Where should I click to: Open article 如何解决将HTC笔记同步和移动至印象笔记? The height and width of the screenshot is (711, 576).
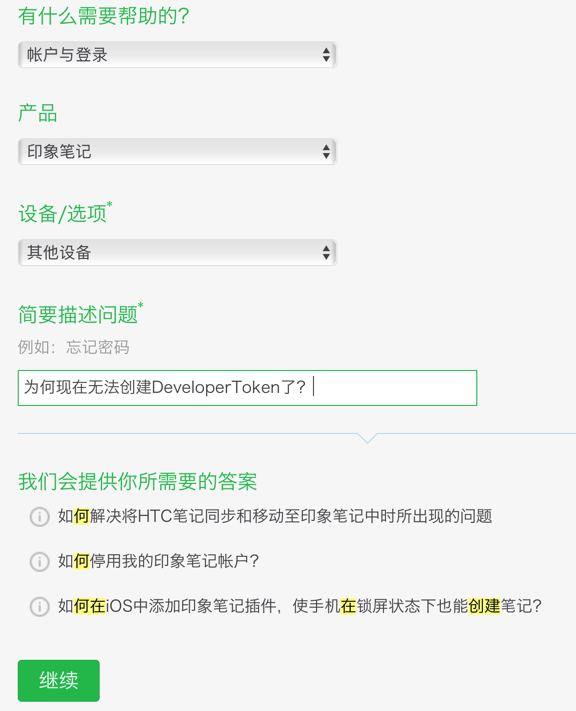pos(275,516)
